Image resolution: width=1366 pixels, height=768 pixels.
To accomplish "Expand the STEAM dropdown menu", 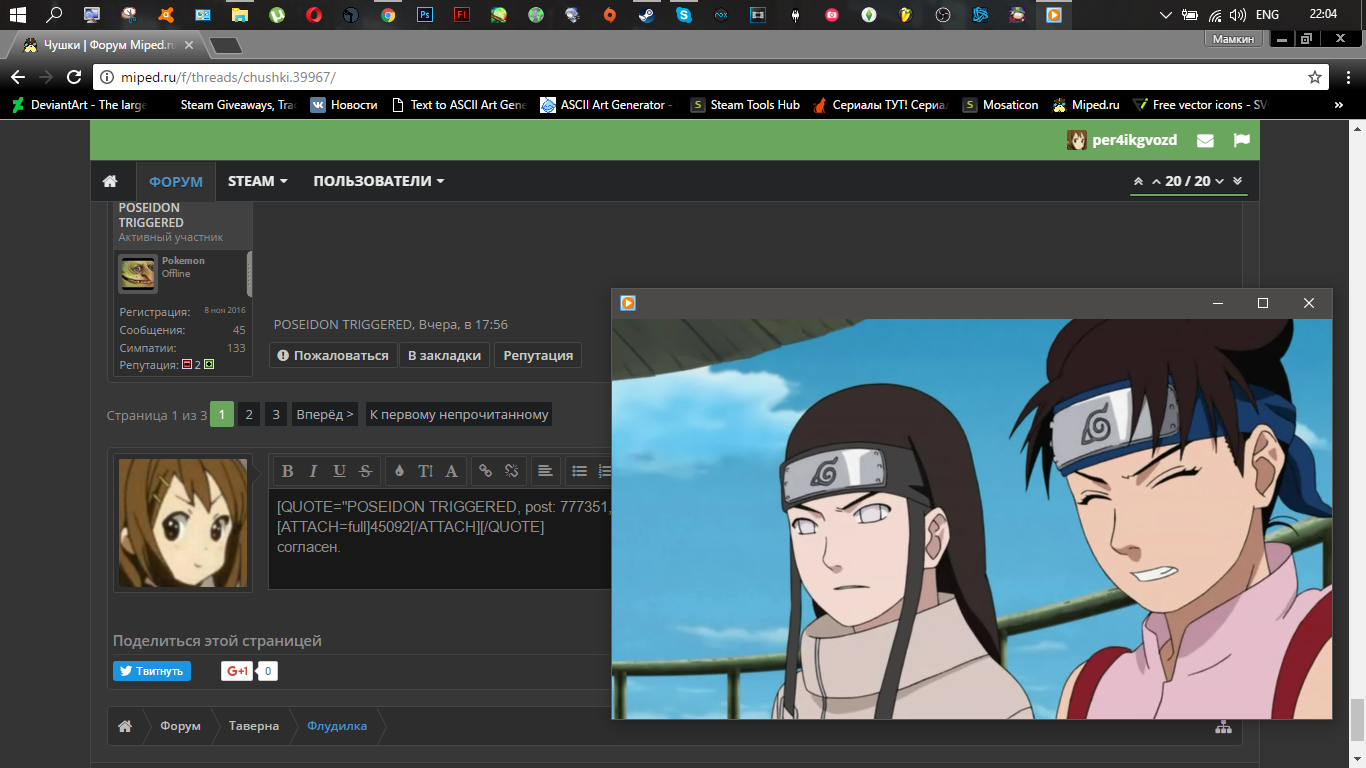I will point(258,181).
